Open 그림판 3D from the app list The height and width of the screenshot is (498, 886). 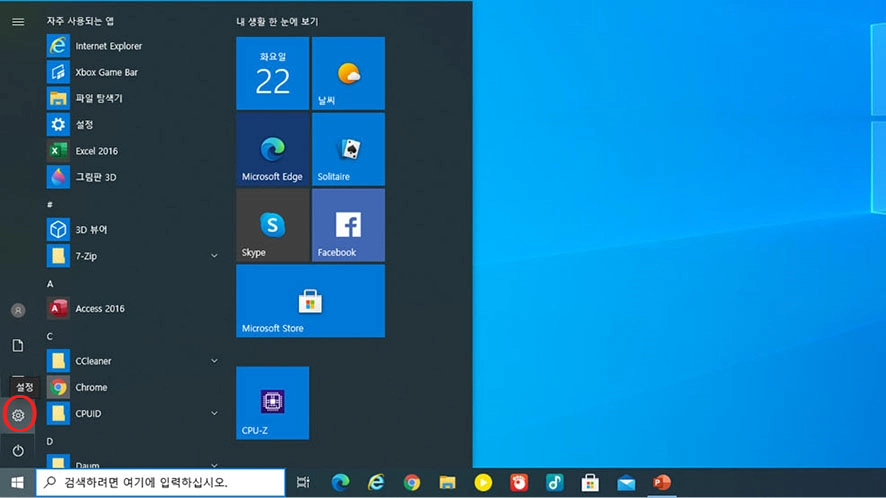(x=133, y=177)
